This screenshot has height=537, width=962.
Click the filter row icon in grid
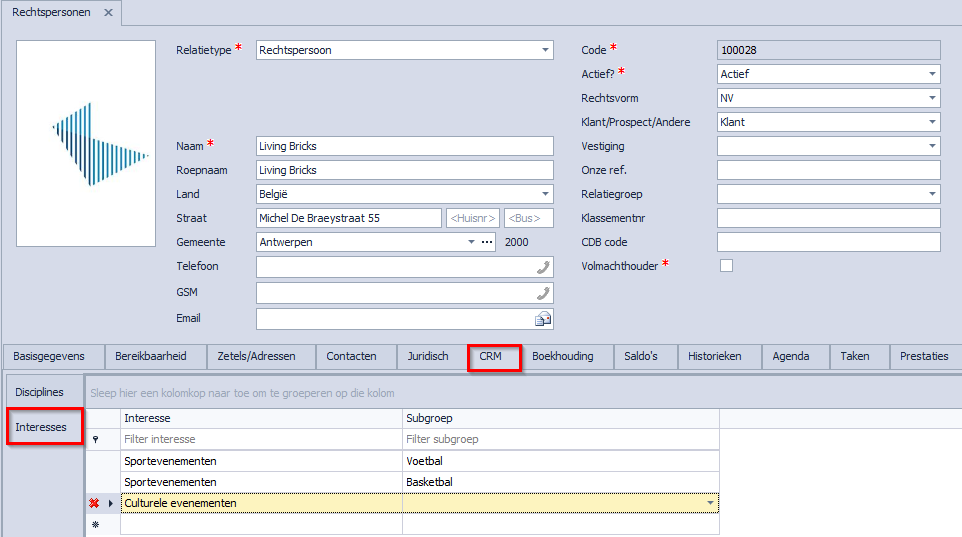pos(95,439)
